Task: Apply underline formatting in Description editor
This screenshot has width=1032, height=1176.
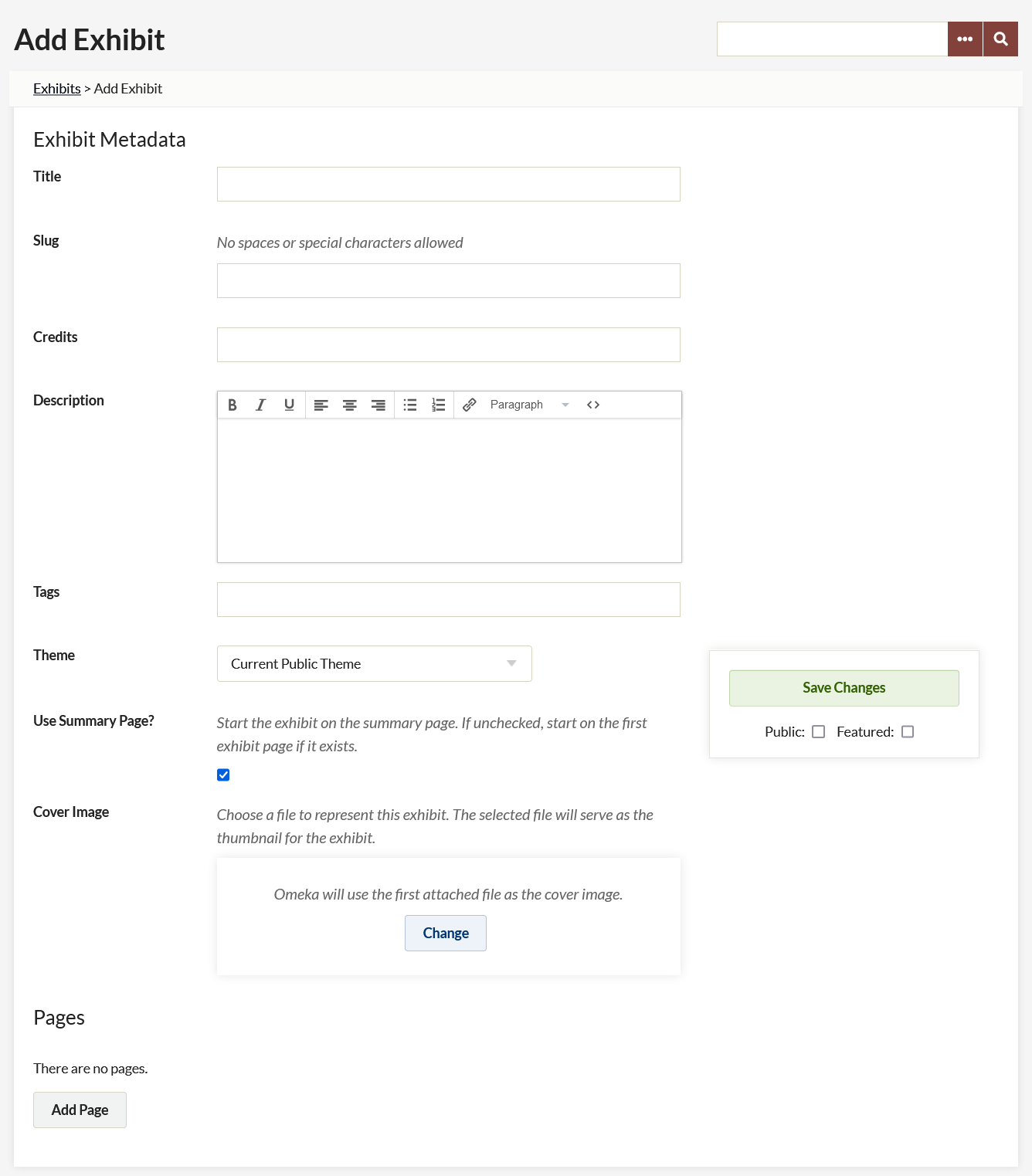Action: [289, 405]
